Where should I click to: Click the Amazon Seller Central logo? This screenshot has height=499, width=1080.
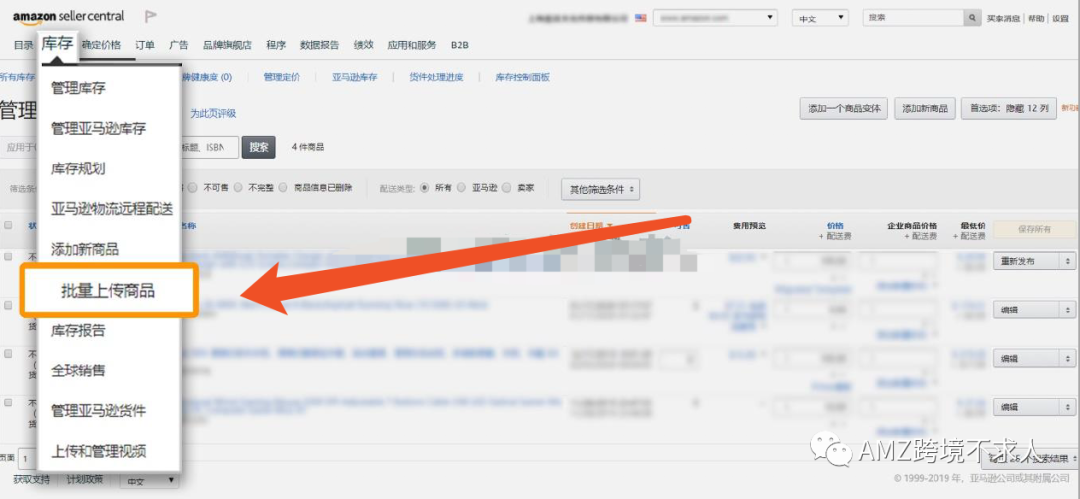(68, 17)
